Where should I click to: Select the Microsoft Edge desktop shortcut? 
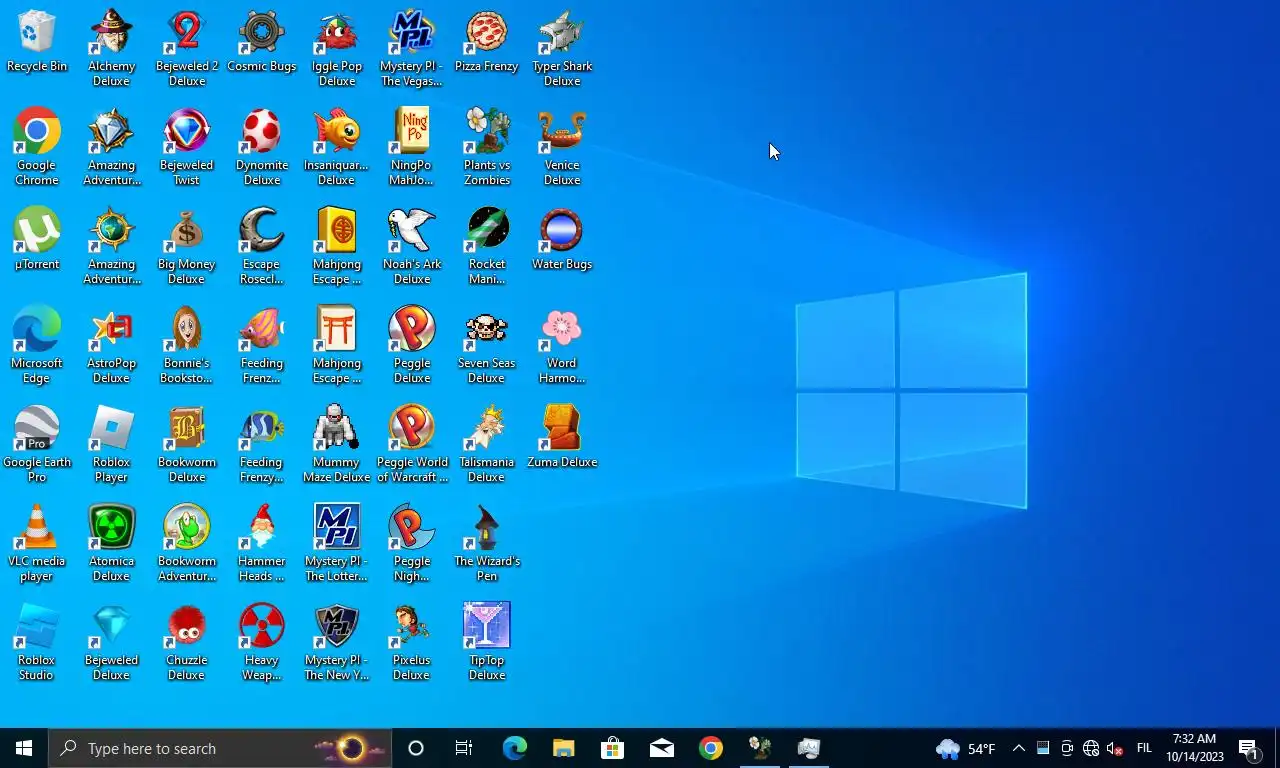(x=37, y=345)
